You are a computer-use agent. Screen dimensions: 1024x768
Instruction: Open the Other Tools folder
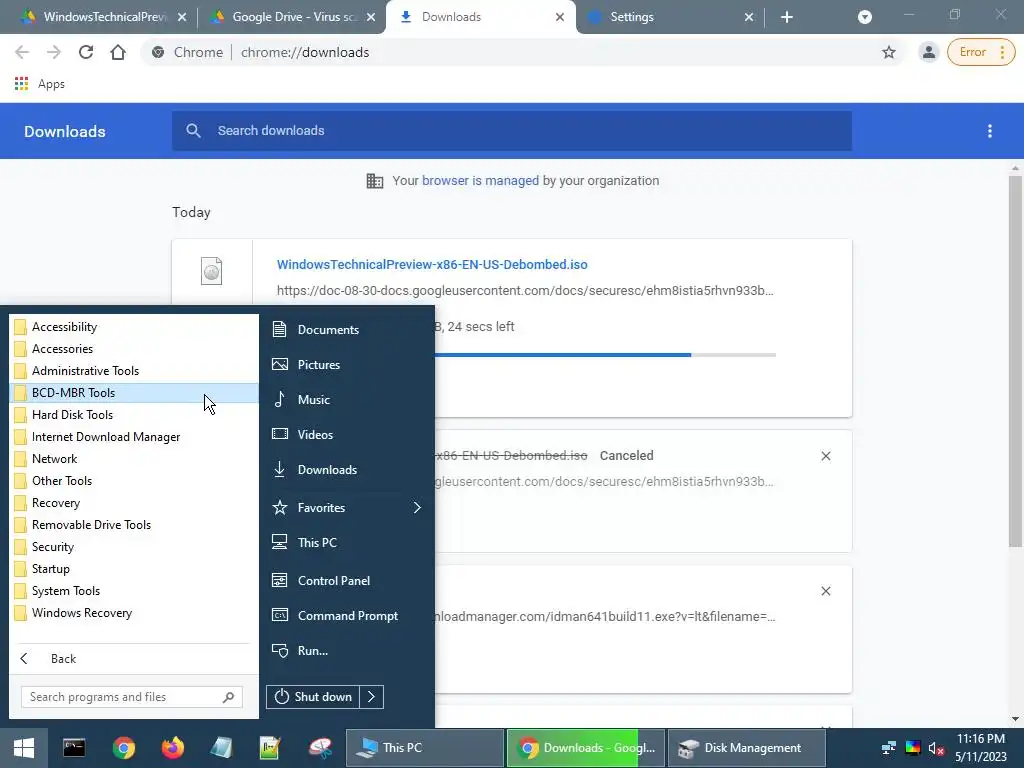coord(134,481)
